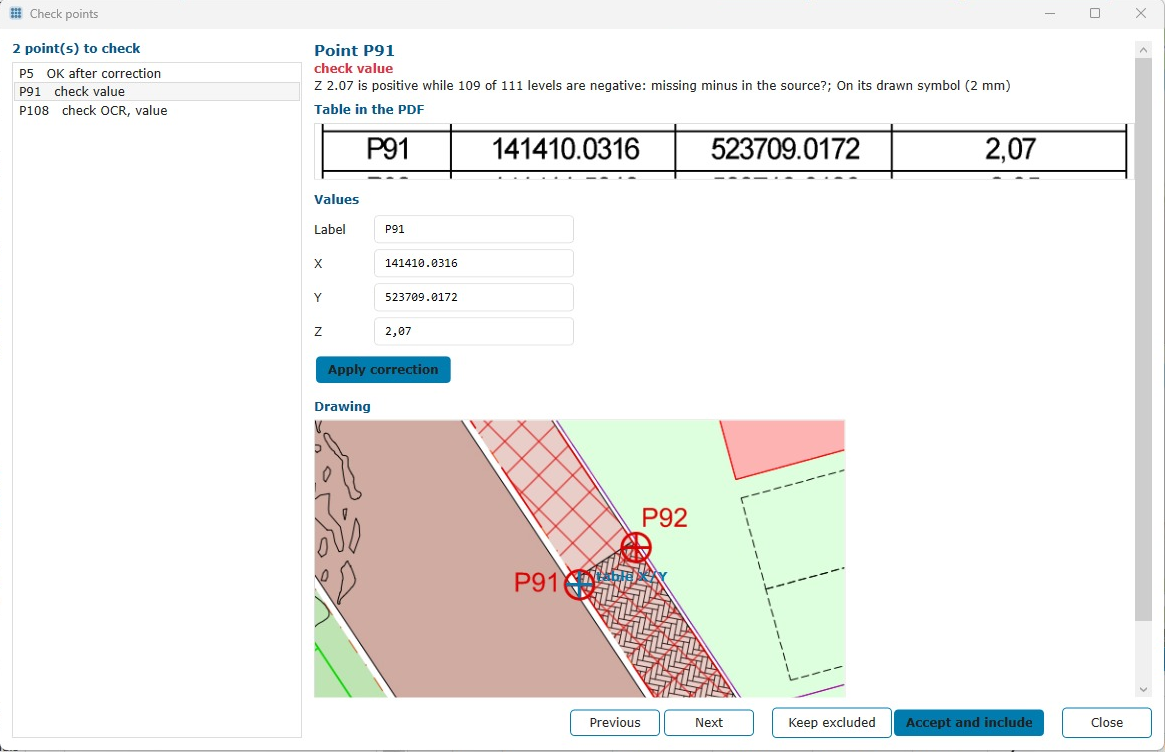Click the 523709.0172 cell in the PDF table

(x=784, y=149)
